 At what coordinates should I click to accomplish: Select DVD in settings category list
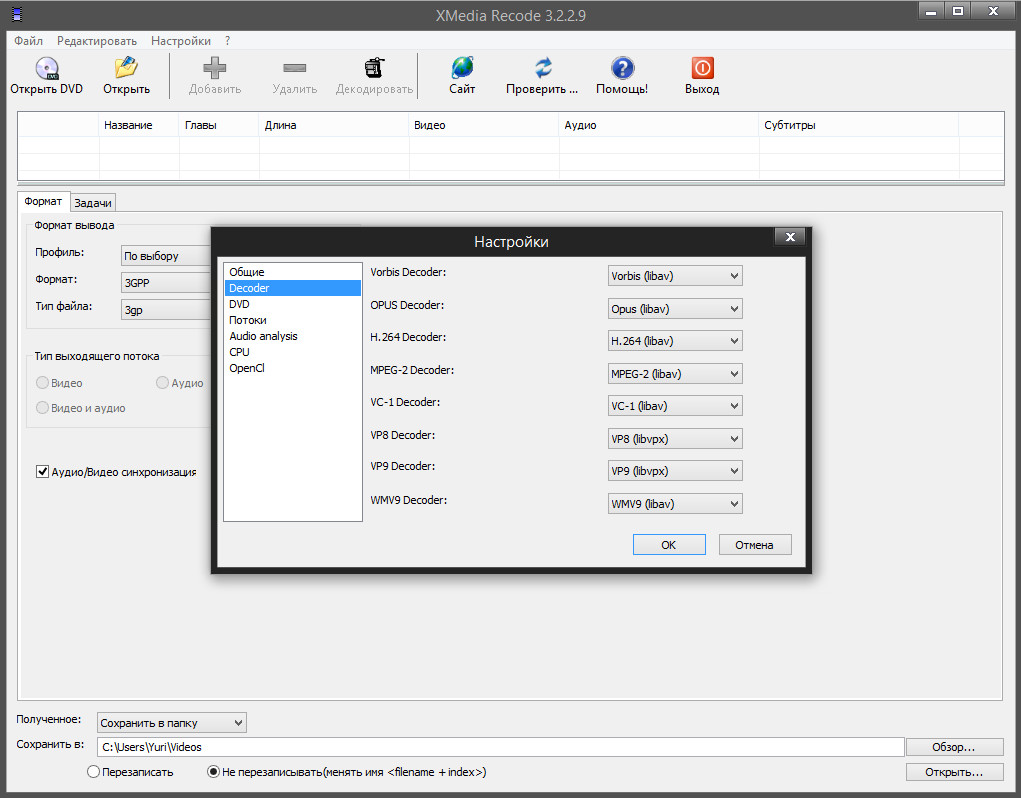pos(293,304)
